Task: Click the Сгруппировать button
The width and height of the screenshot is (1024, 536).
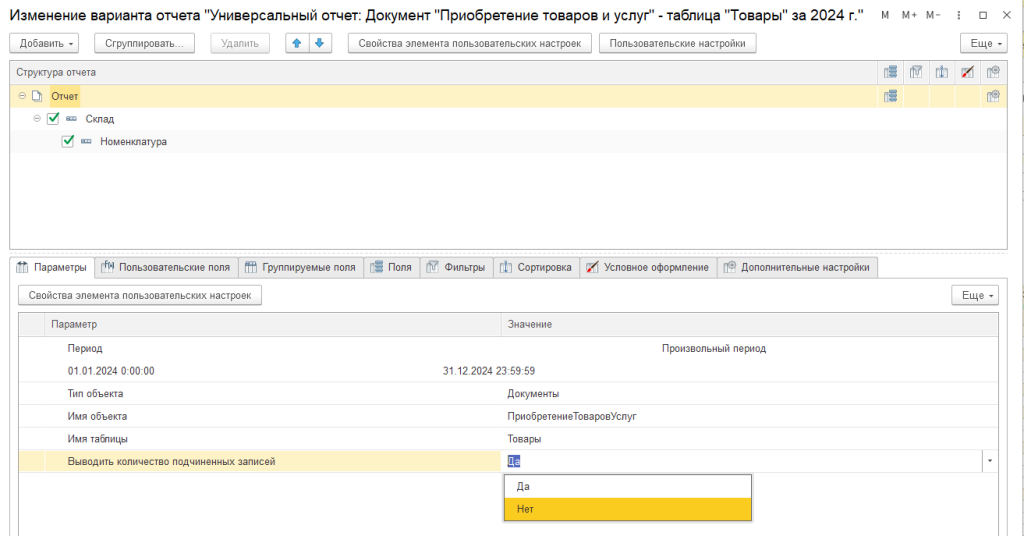Action: coord(144,43)
